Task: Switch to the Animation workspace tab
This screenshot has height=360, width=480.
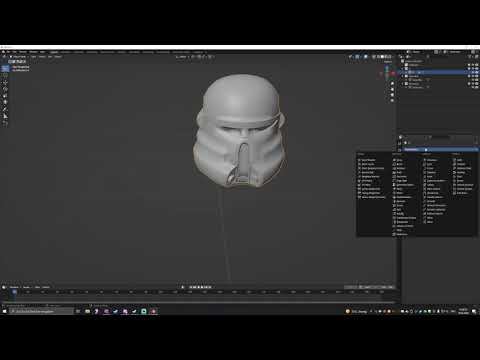Action: click(134, 52)
